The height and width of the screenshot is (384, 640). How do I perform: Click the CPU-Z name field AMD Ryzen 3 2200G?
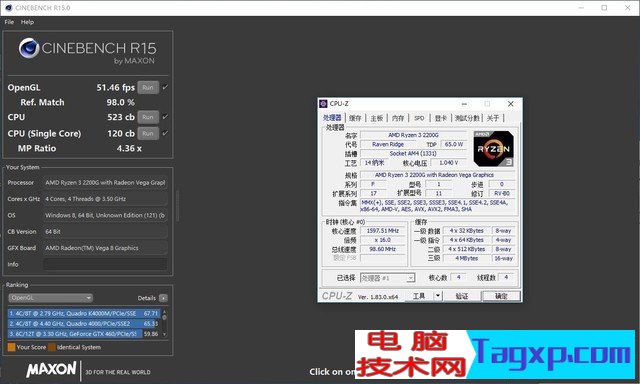[413, 135]
